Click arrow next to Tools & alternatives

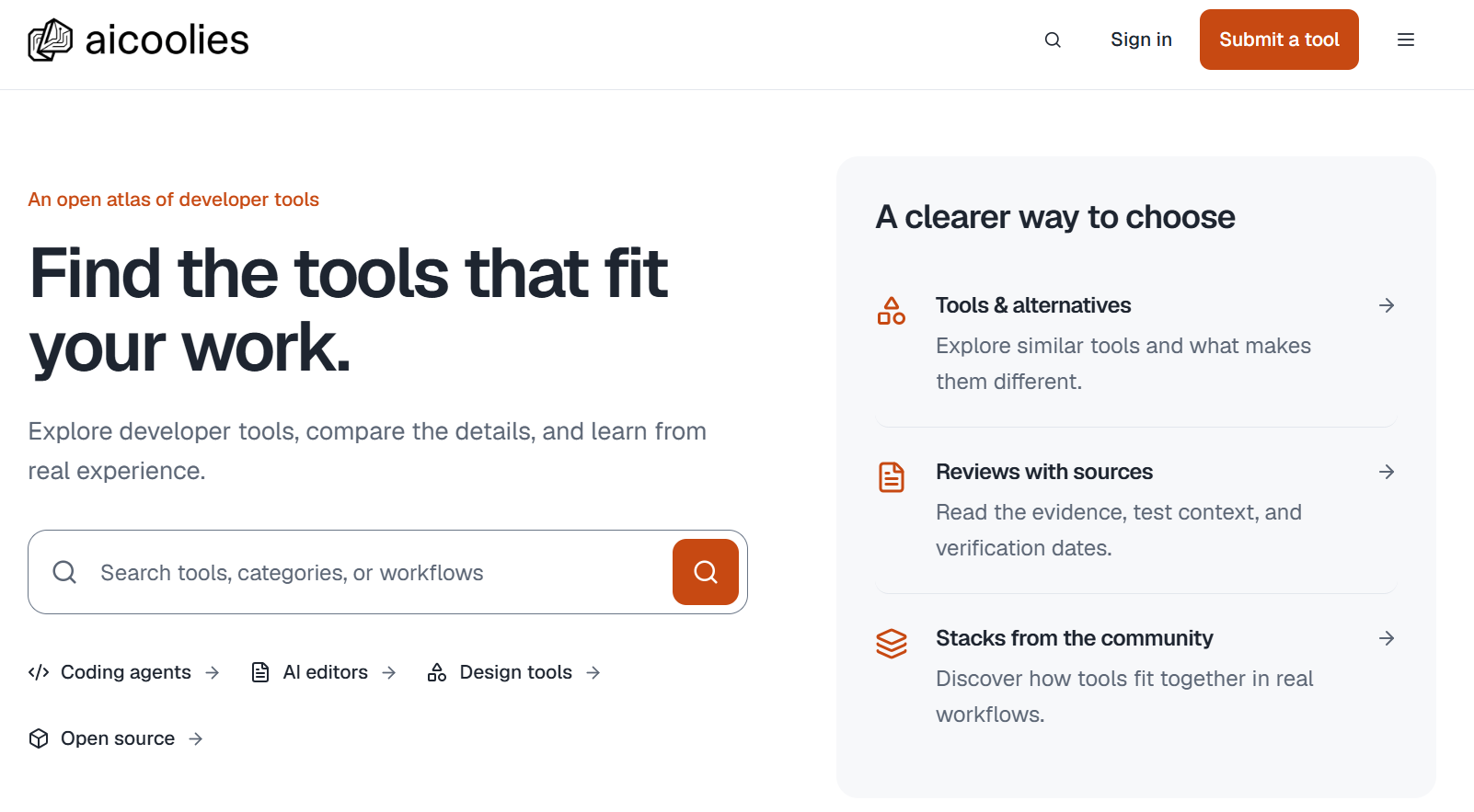[x=1387, y=305]
